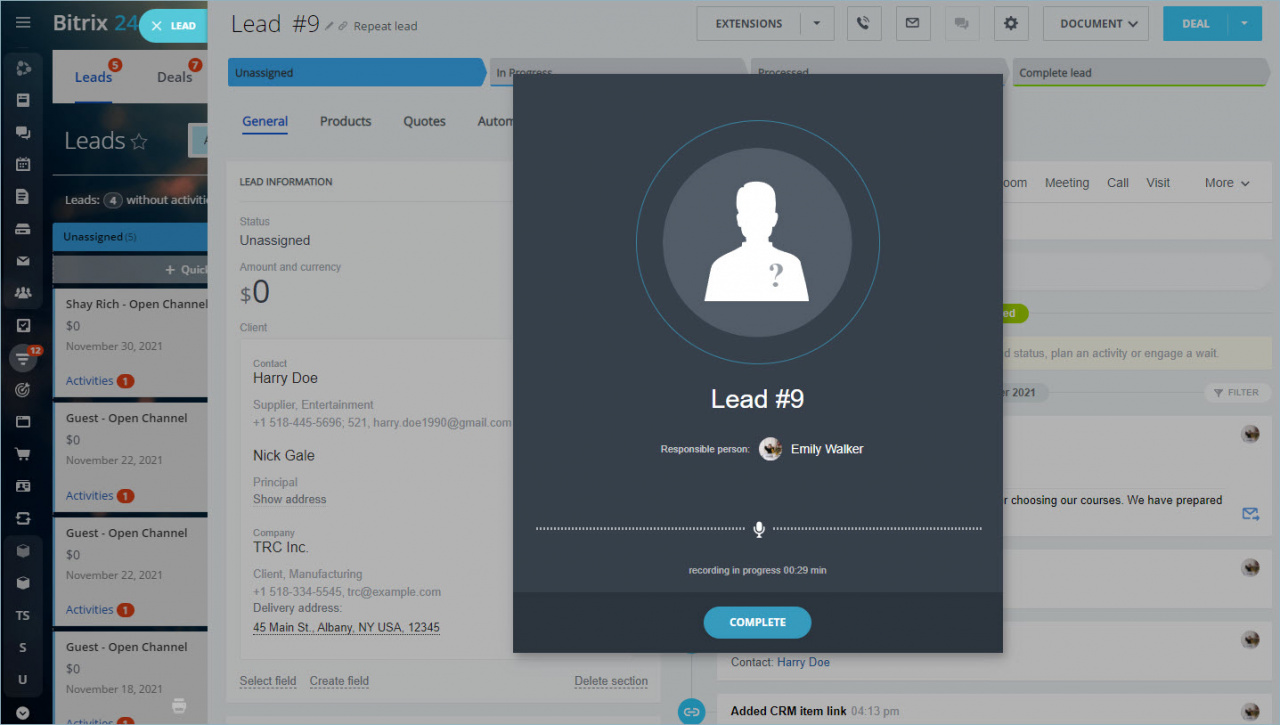Click the link icon beside Added CRM item link
The width and height of the screenshot is (1280, 725).
(691, 711)
